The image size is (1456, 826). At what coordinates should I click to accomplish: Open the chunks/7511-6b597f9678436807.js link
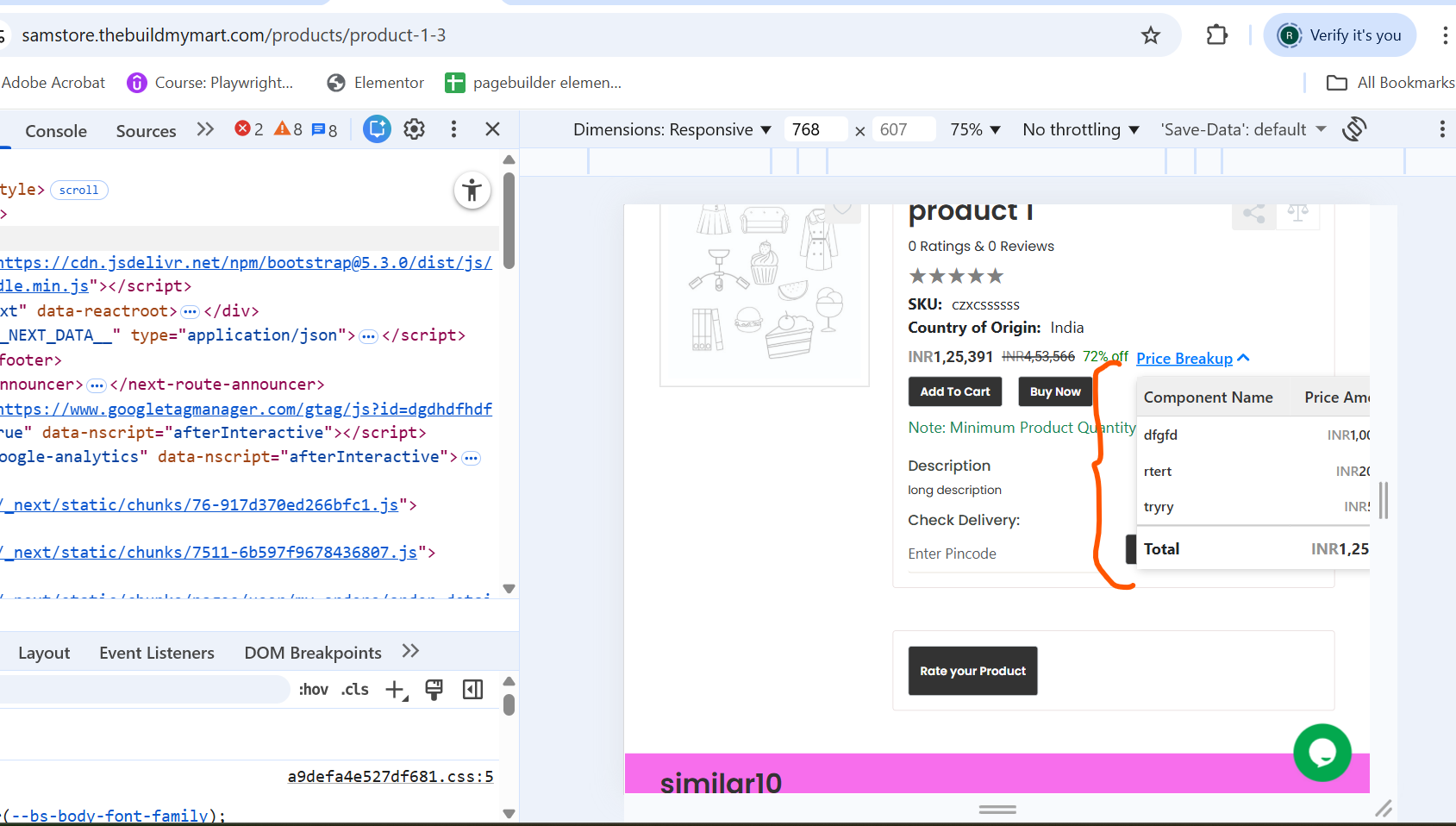pos(209,553)
